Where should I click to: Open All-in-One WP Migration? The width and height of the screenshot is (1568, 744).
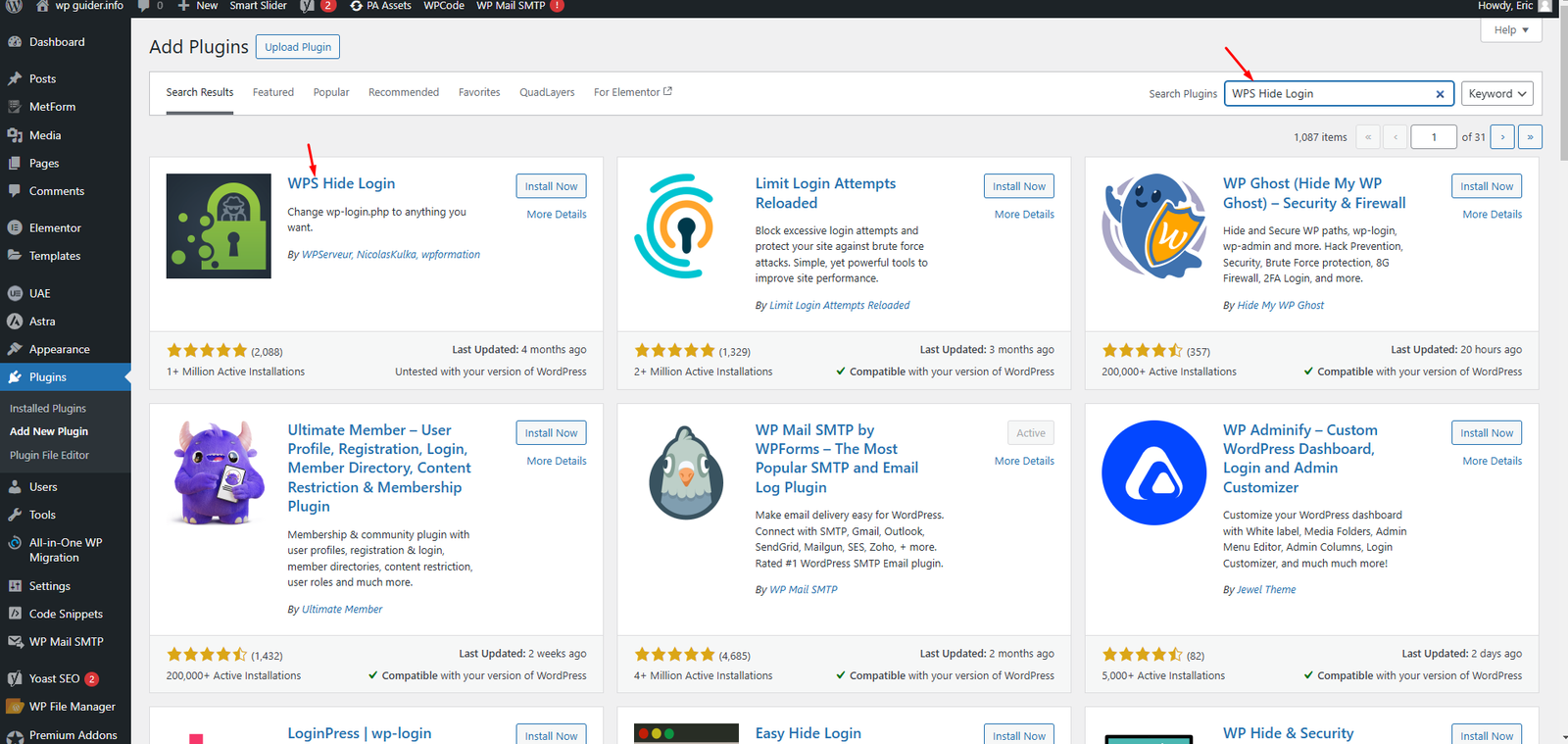pos(66,550)
